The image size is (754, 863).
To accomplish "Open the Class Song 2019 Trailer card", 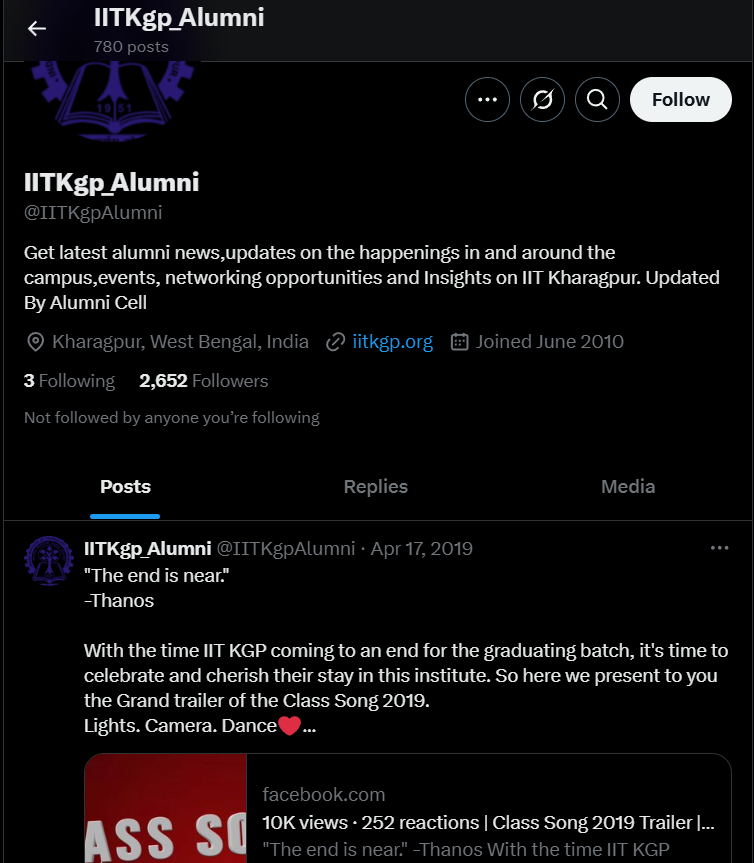I will pos(408,808).
